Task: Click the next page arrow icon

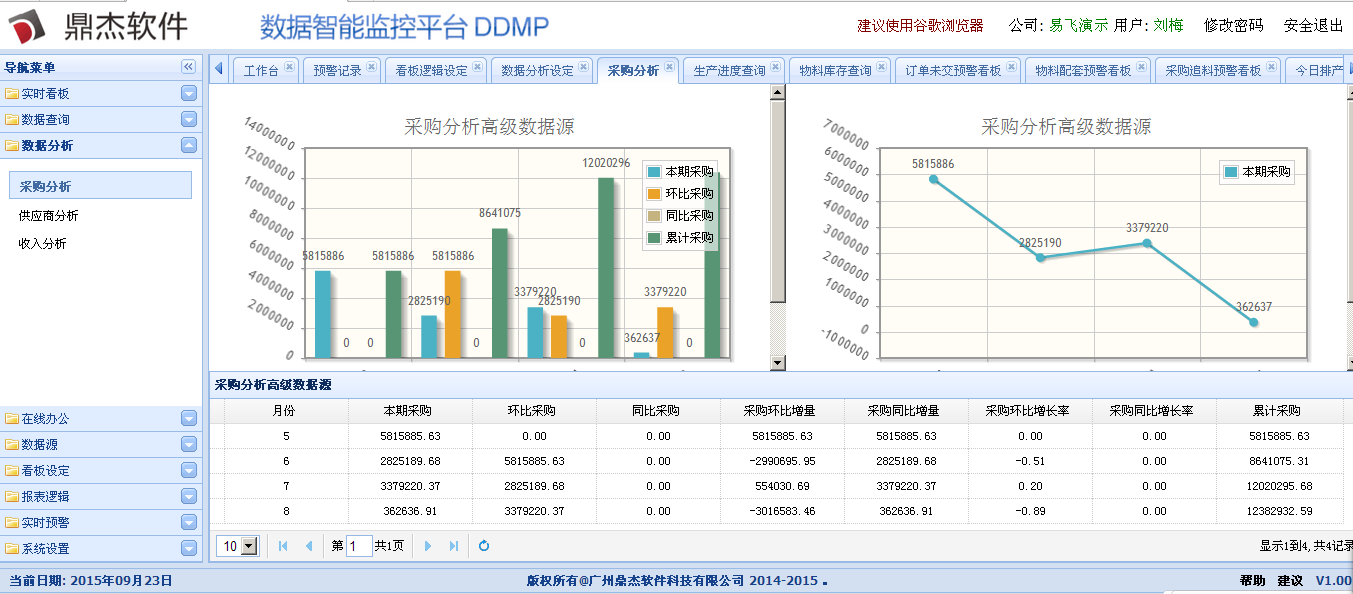Action: 429,546
